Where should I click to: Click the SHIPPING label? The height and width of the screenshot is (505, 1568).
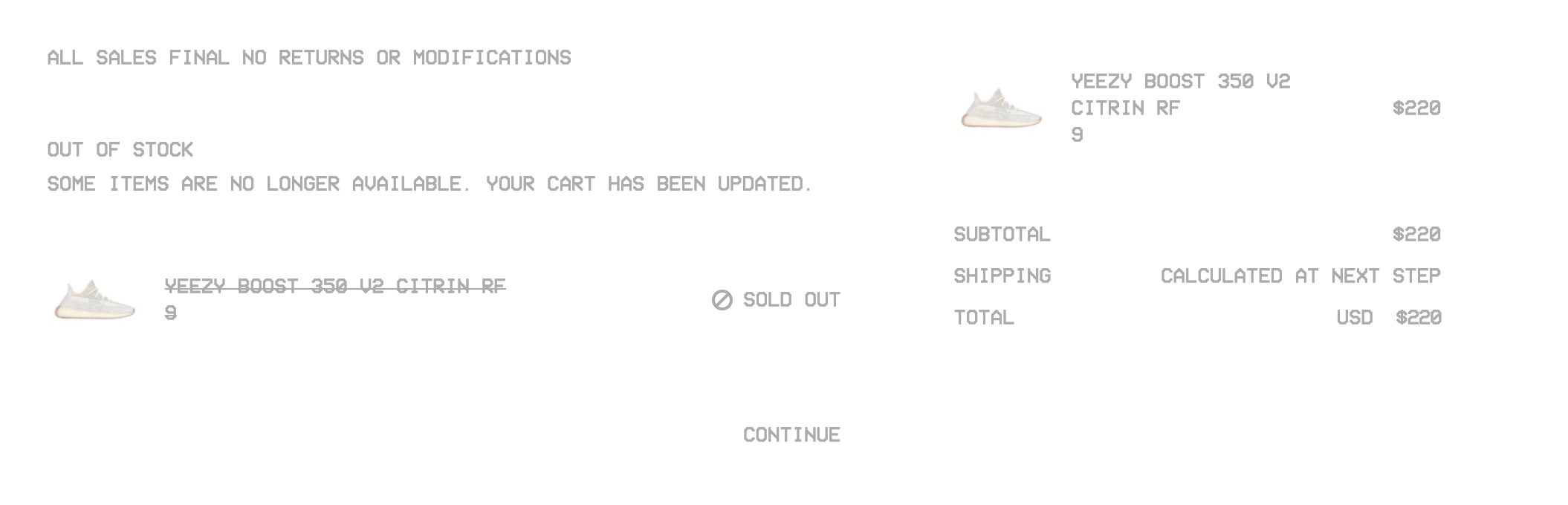(x=1002, y=276)
